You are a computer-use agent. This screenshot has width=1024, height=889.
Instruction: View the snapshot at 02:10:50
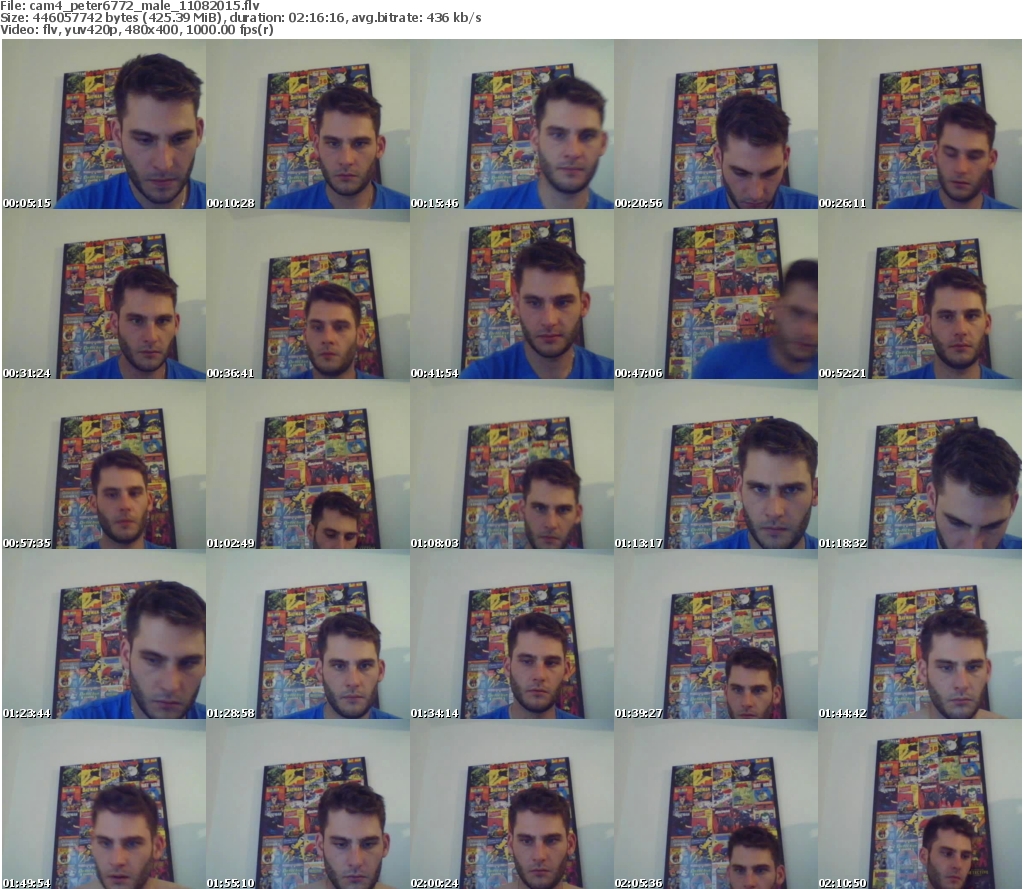[x=920, y=803]
